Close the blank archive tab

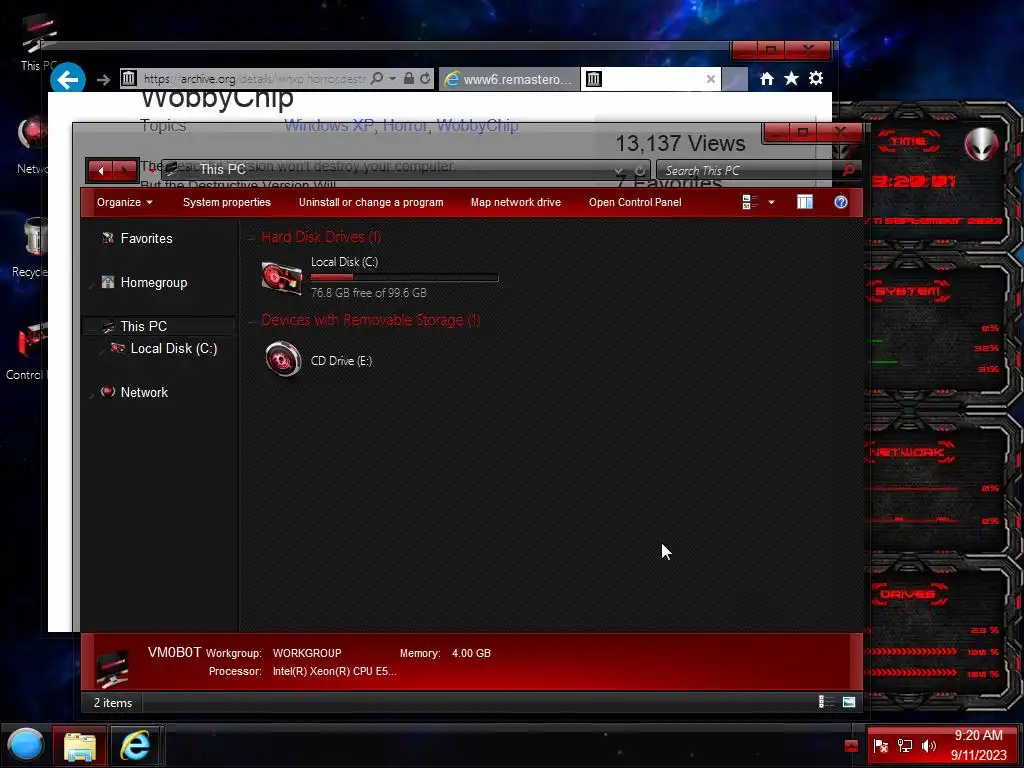pyautogui.click(x=711, y=79)
